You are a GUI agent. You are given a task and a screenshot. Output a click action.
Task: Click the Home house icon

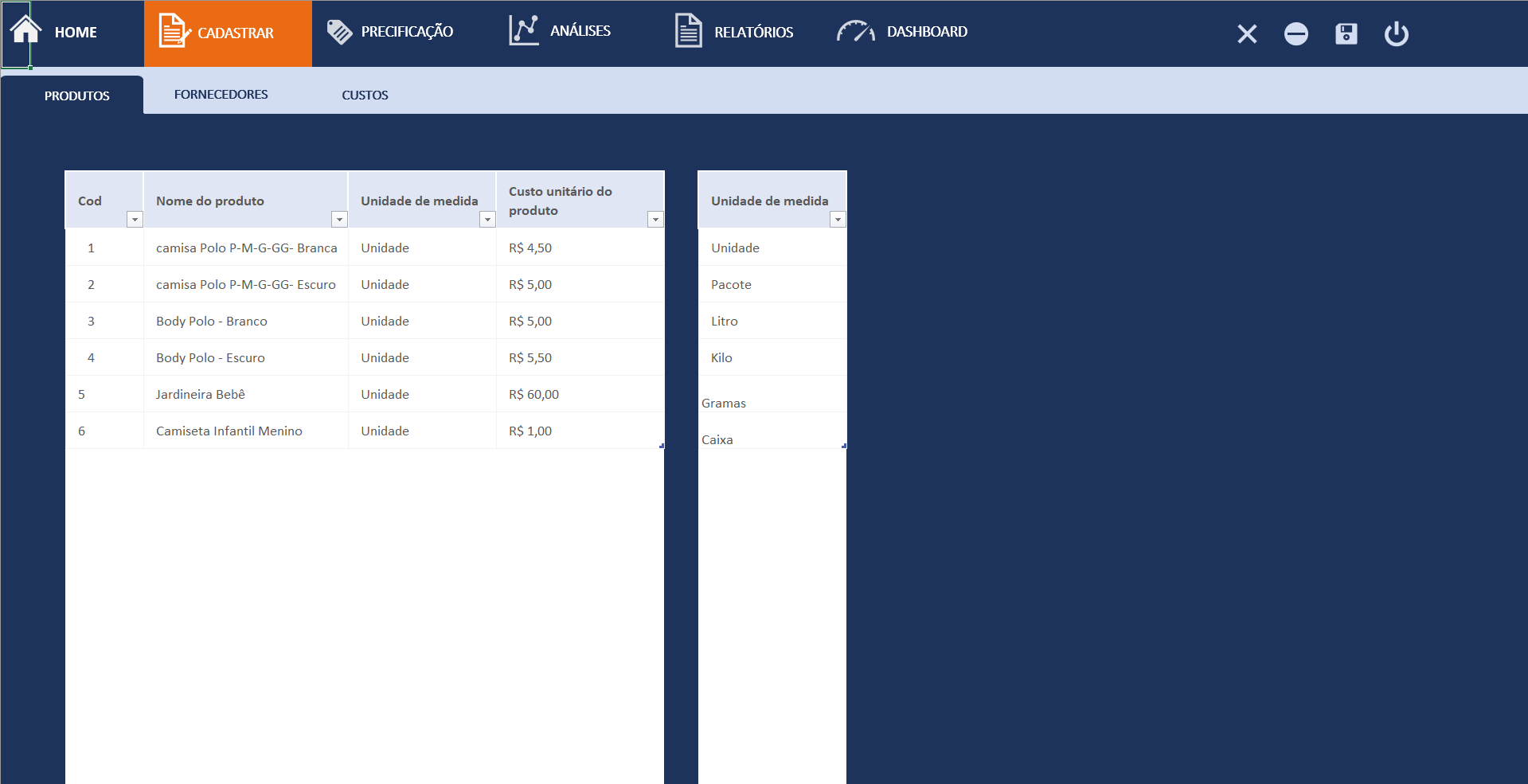pos(25,30)
